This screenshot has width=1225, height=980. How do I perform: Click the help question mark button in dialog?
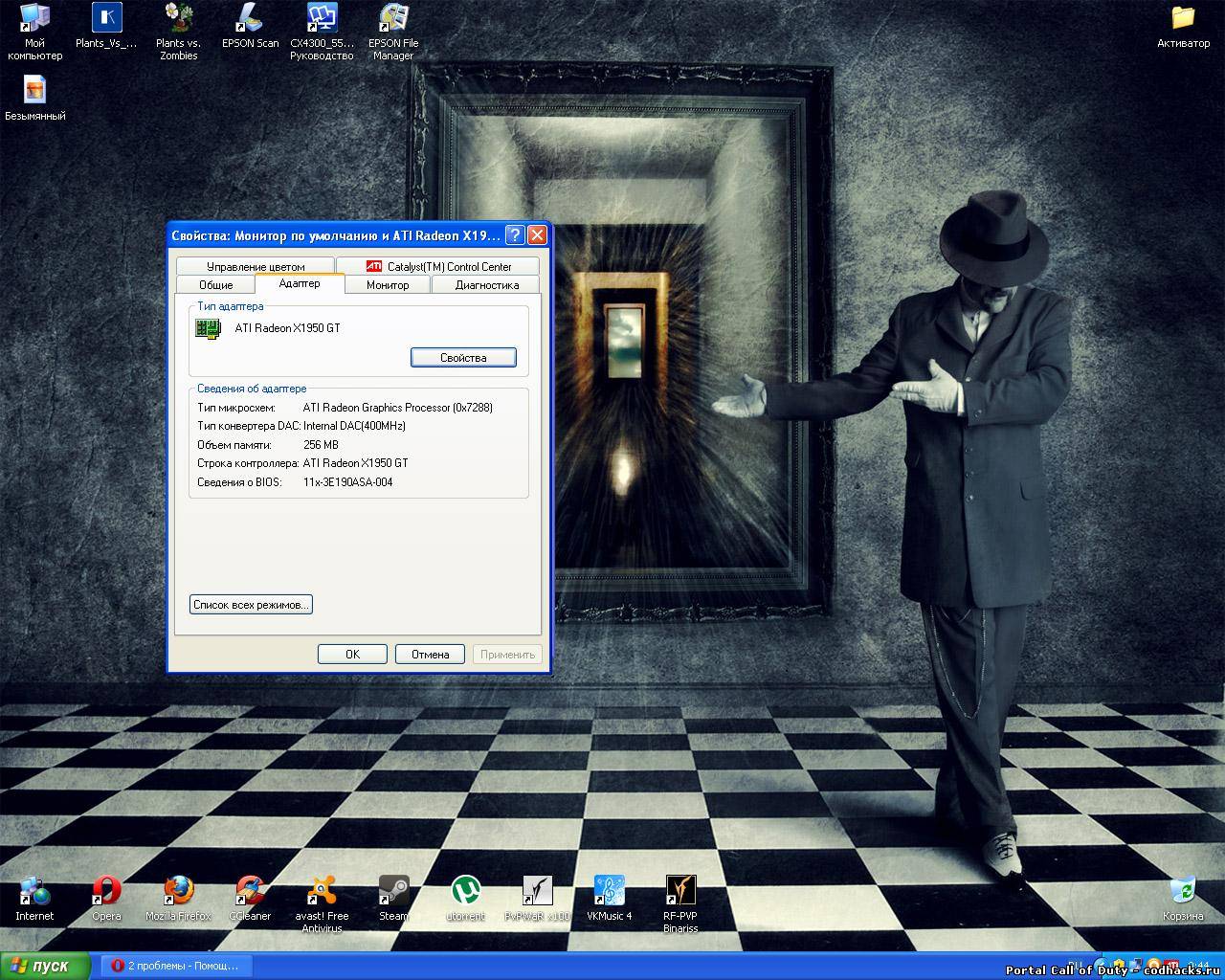pos(515,235)
